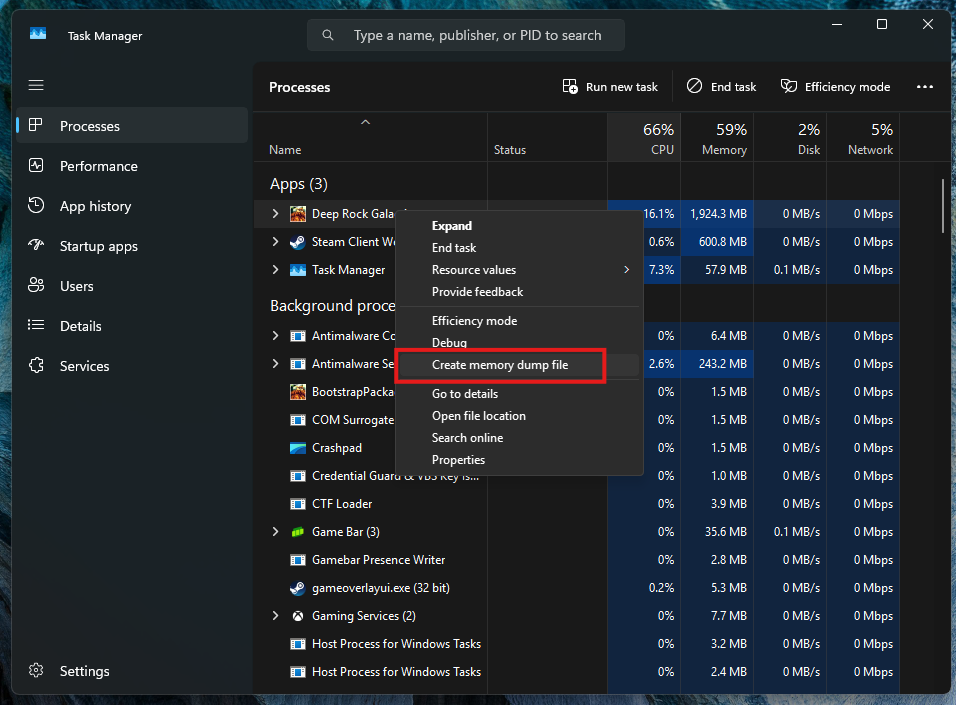Image resolution: width=956 pixels, height=705 pixels.
Task: Click the Apps (3) group heading
Action: (x=299, y=184)
